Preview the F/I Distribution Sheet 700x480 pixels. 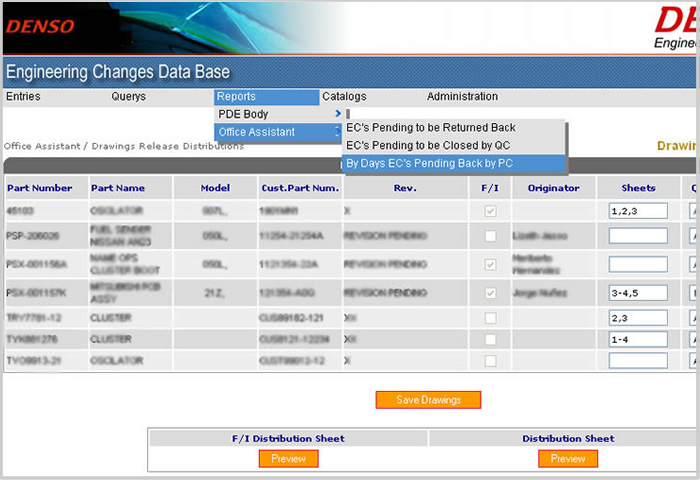[288, 459]
